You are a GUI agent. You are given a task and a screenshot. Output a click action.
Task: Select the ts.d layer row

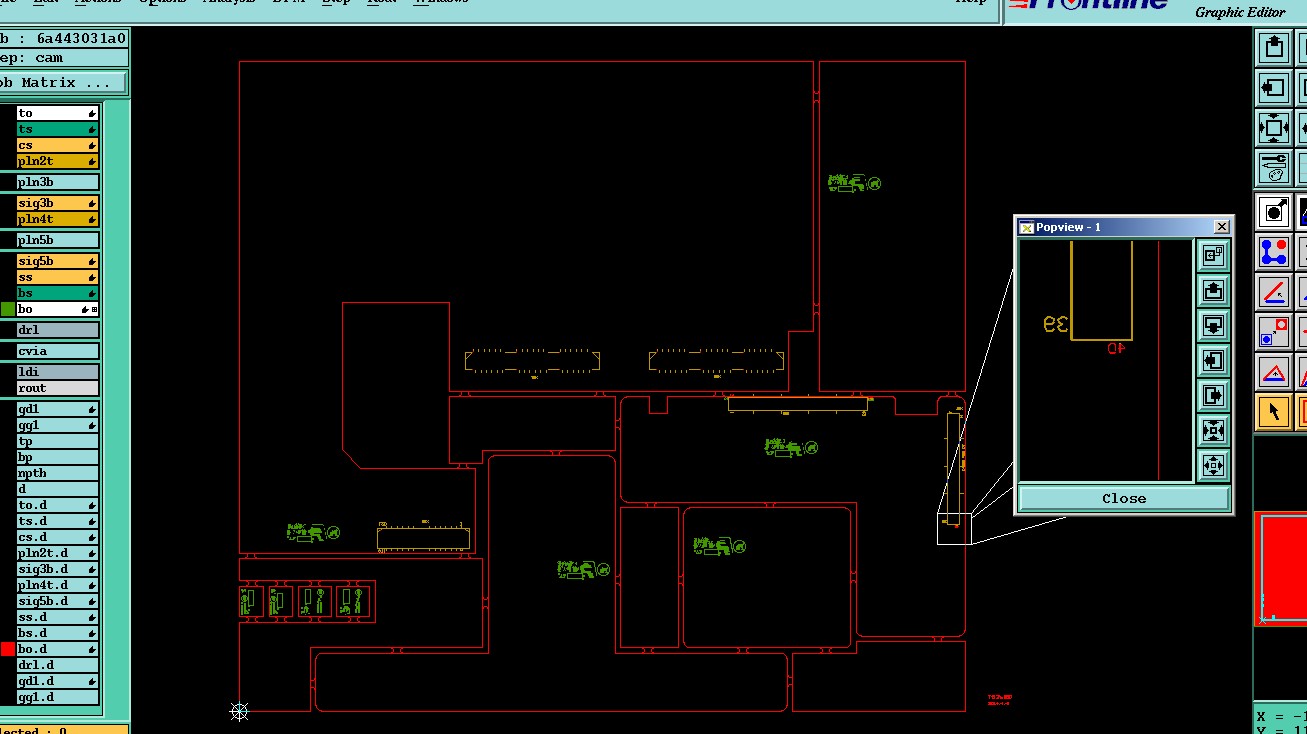pos(58,521)
